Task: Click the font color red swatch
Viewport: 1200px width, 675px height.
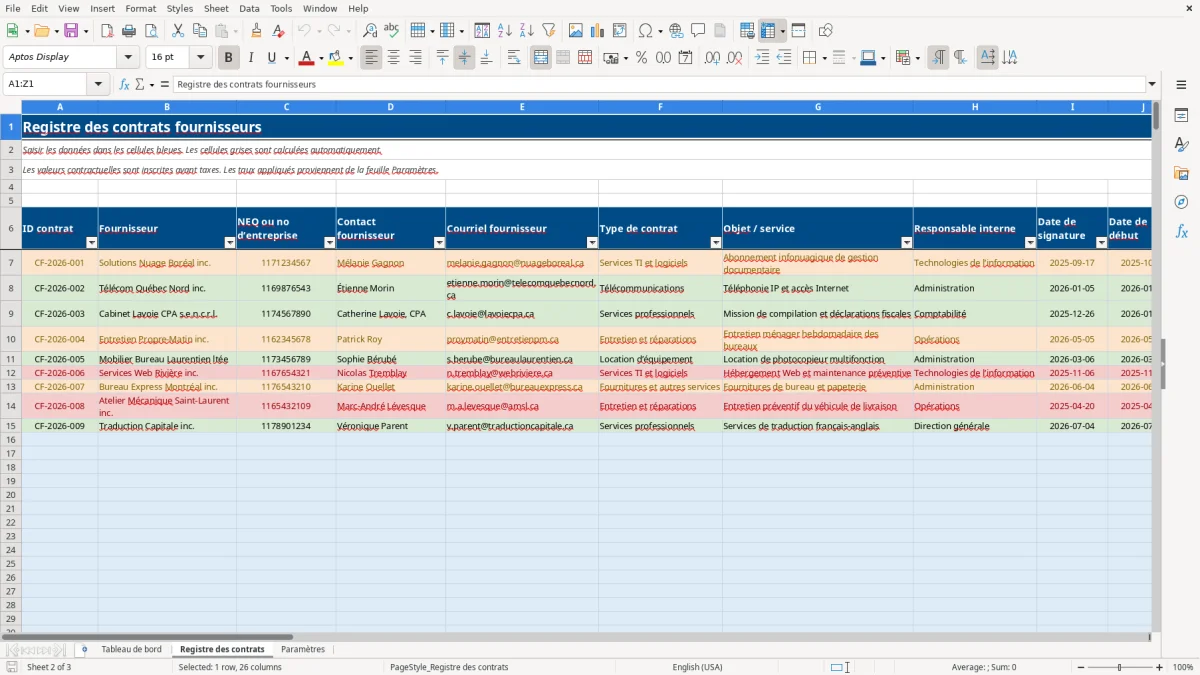Action: tap(306, 58)
